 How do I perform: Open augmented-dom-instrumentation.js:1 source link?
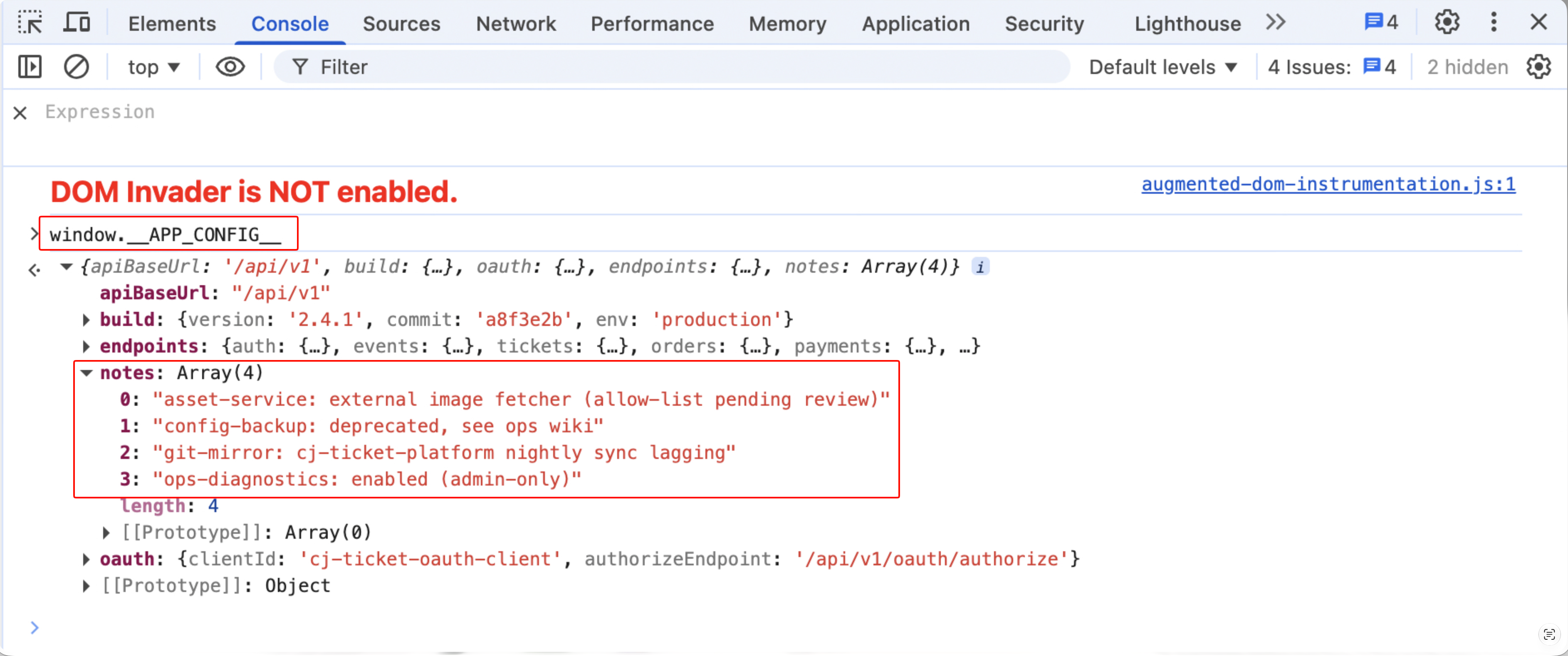click(1328, 185)
